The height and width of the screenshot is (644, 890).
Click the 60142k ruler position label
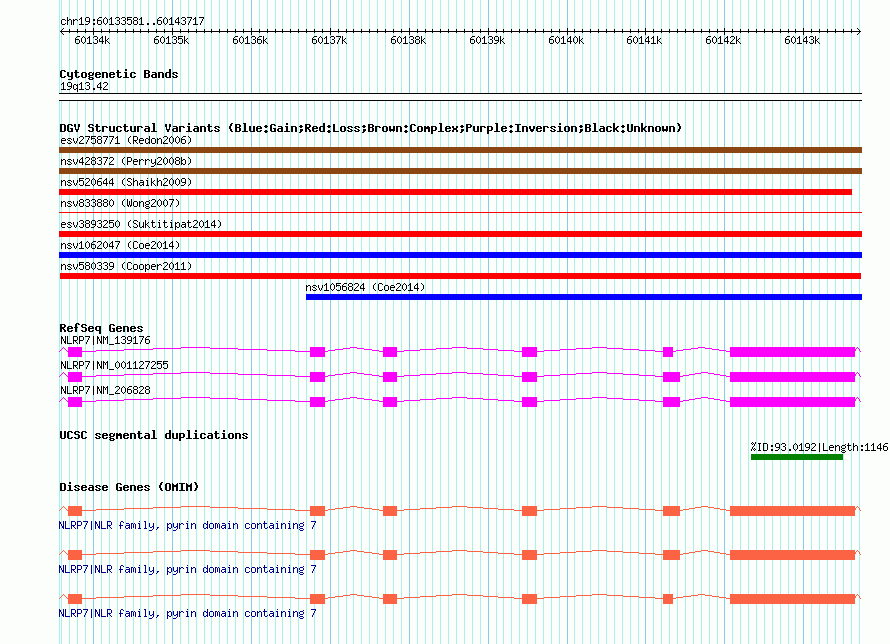pyautogui.click(x=723, y=40)
